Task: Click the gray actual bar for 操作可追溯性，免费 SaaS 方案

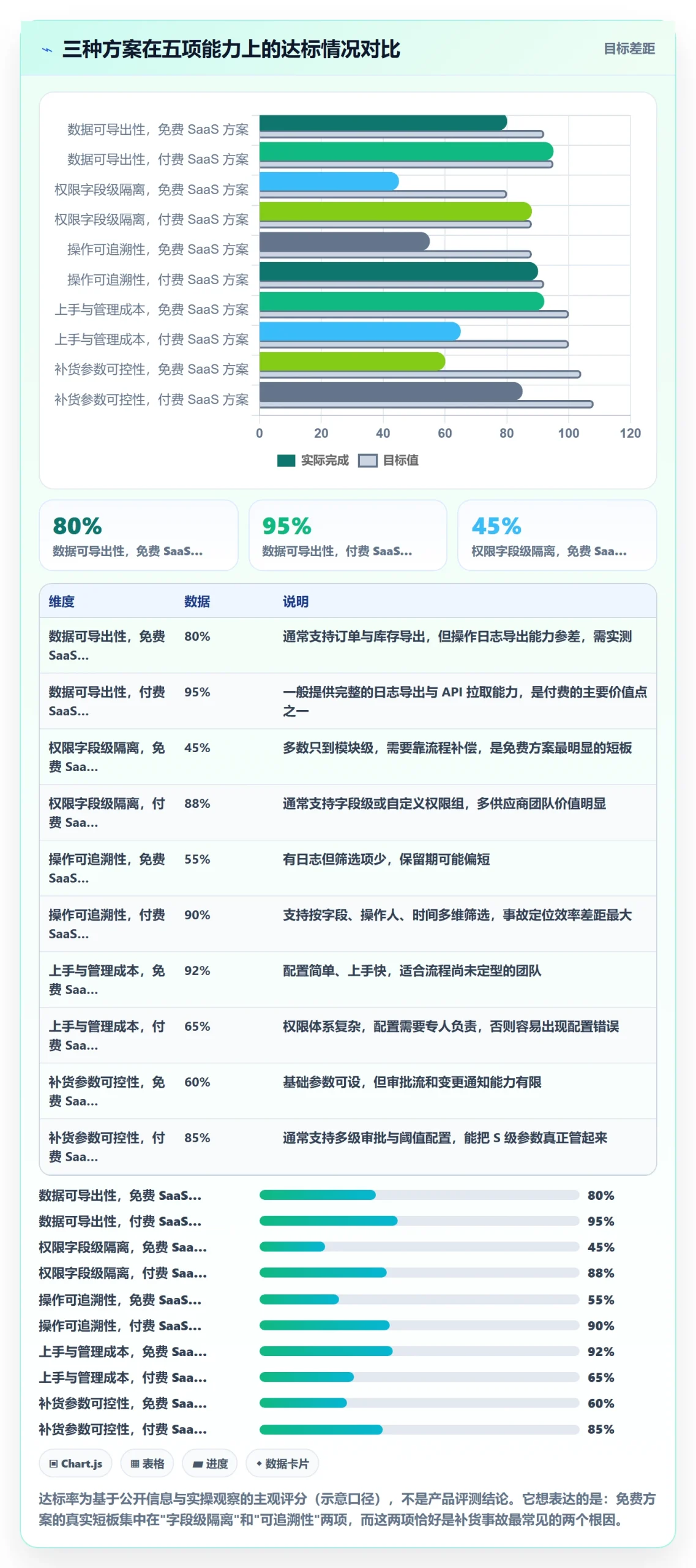Action: (x=345, y=241)
